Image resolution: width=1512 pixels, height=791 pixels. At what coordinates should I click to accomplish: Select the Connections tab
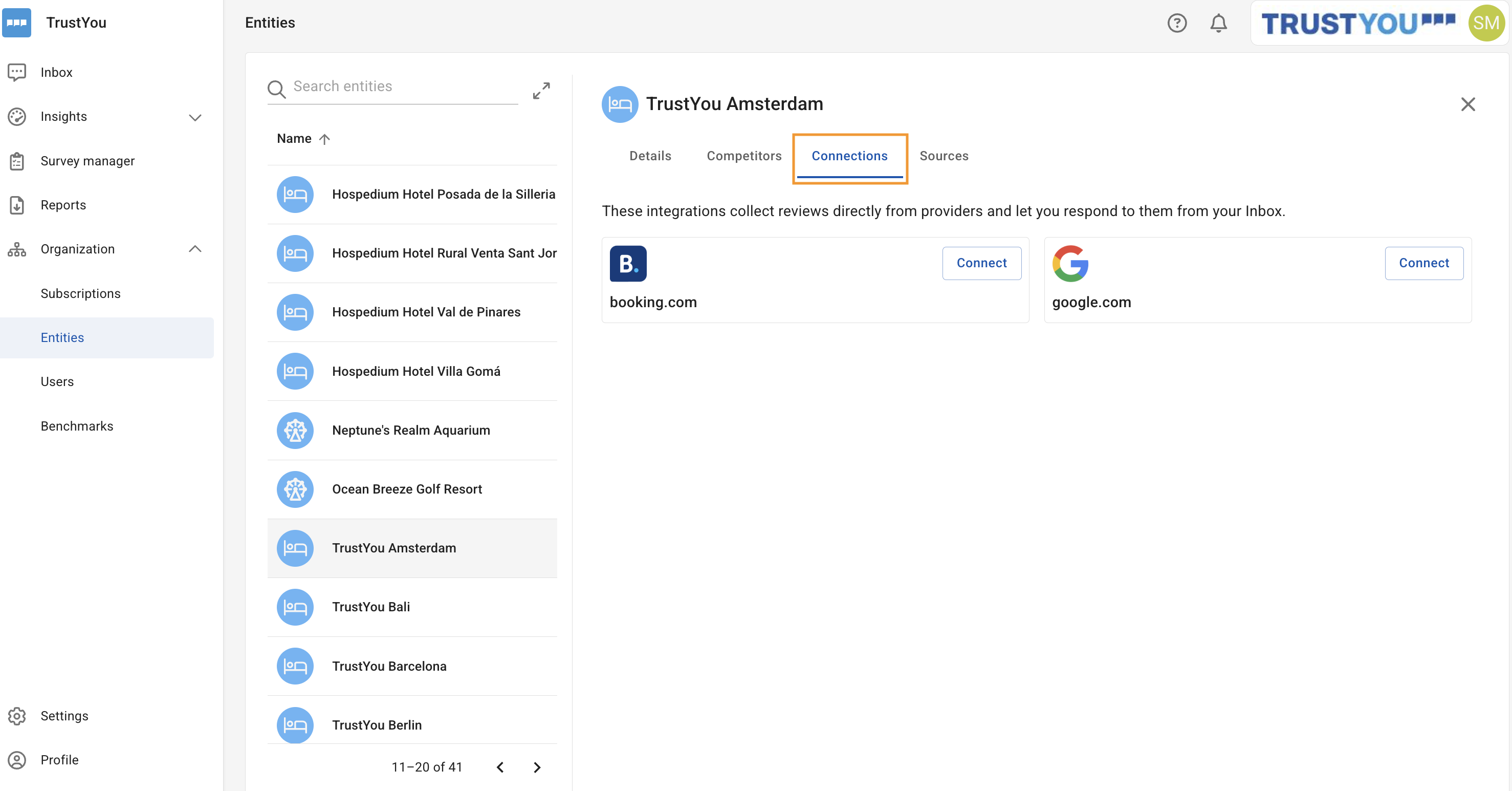click(849, 156)
